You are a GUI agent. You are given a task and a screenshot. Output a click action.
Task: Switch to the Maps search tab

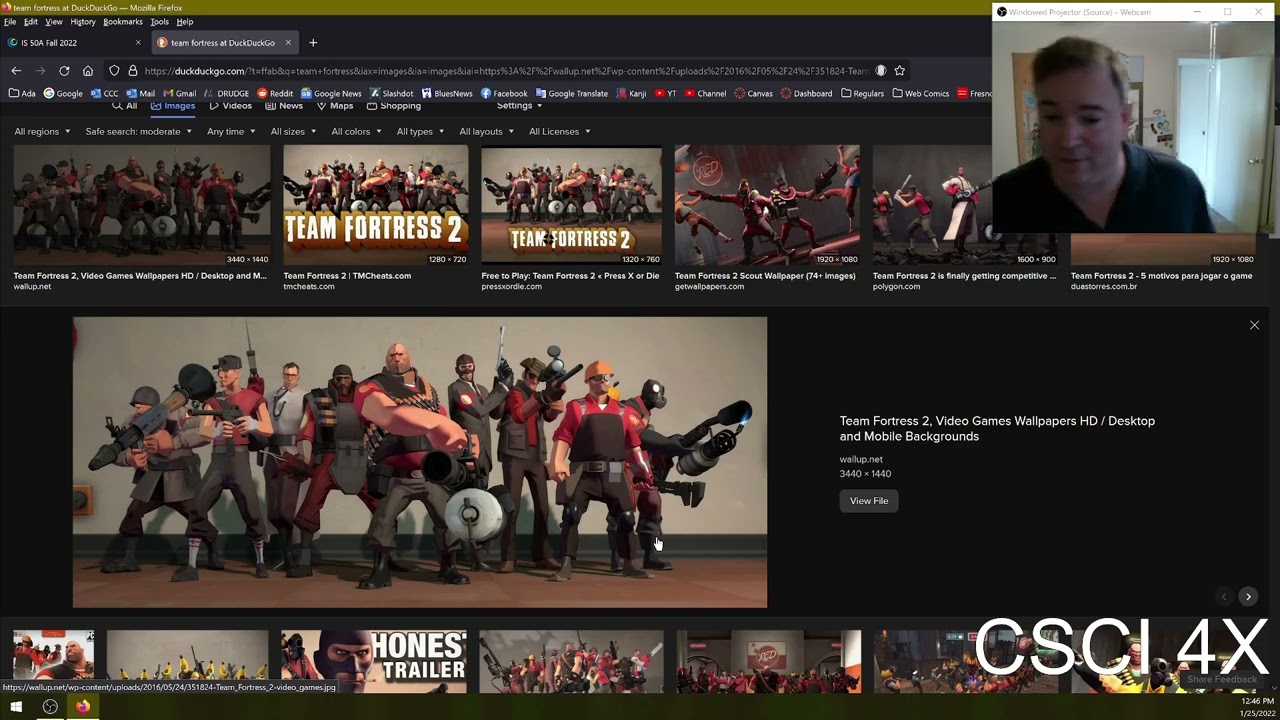(335, 106)
